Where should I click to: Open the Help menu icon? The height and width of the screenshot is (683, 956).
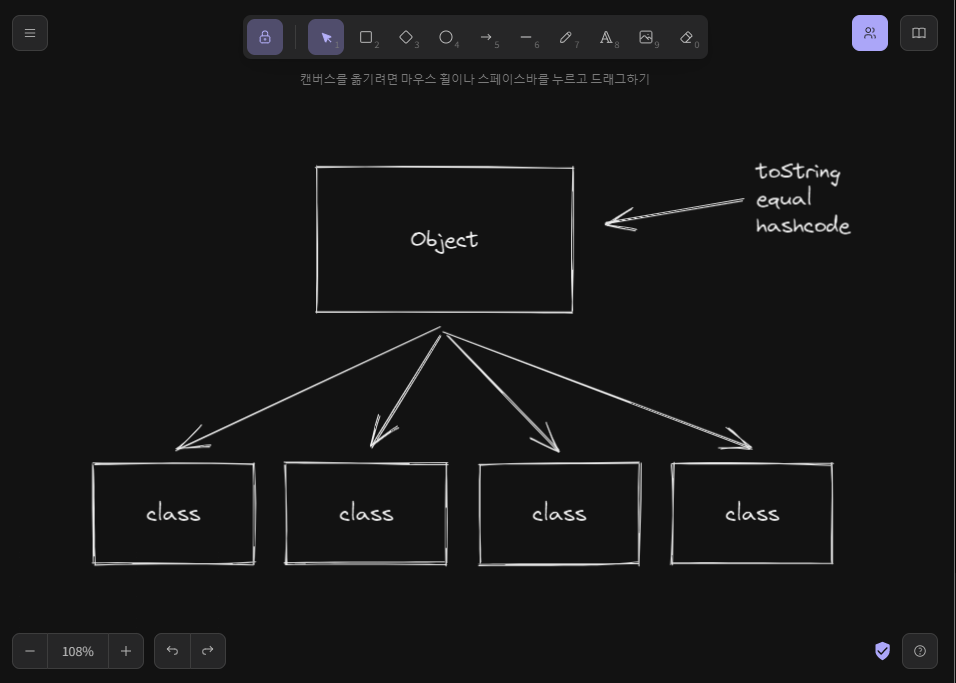click(920, 651)
